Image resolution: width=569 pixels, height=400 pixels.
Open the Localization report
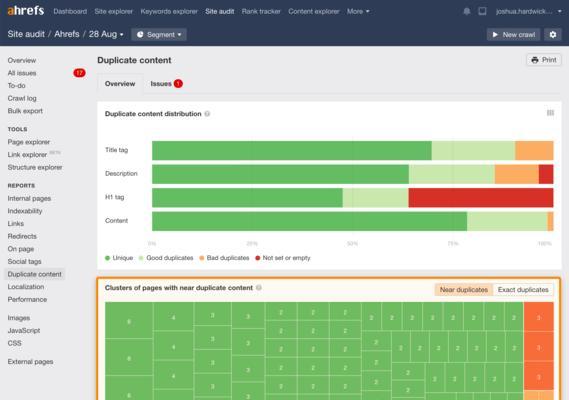pos(26,287)
